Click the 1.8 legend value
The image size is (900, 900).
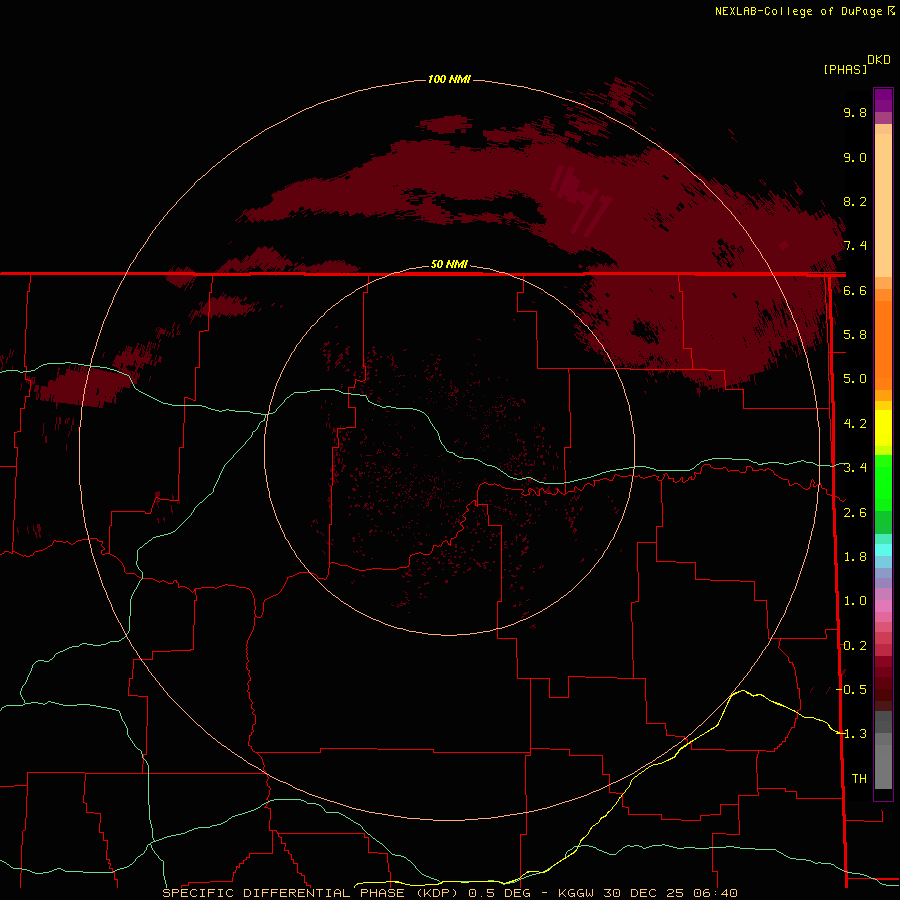pos(855,557)
